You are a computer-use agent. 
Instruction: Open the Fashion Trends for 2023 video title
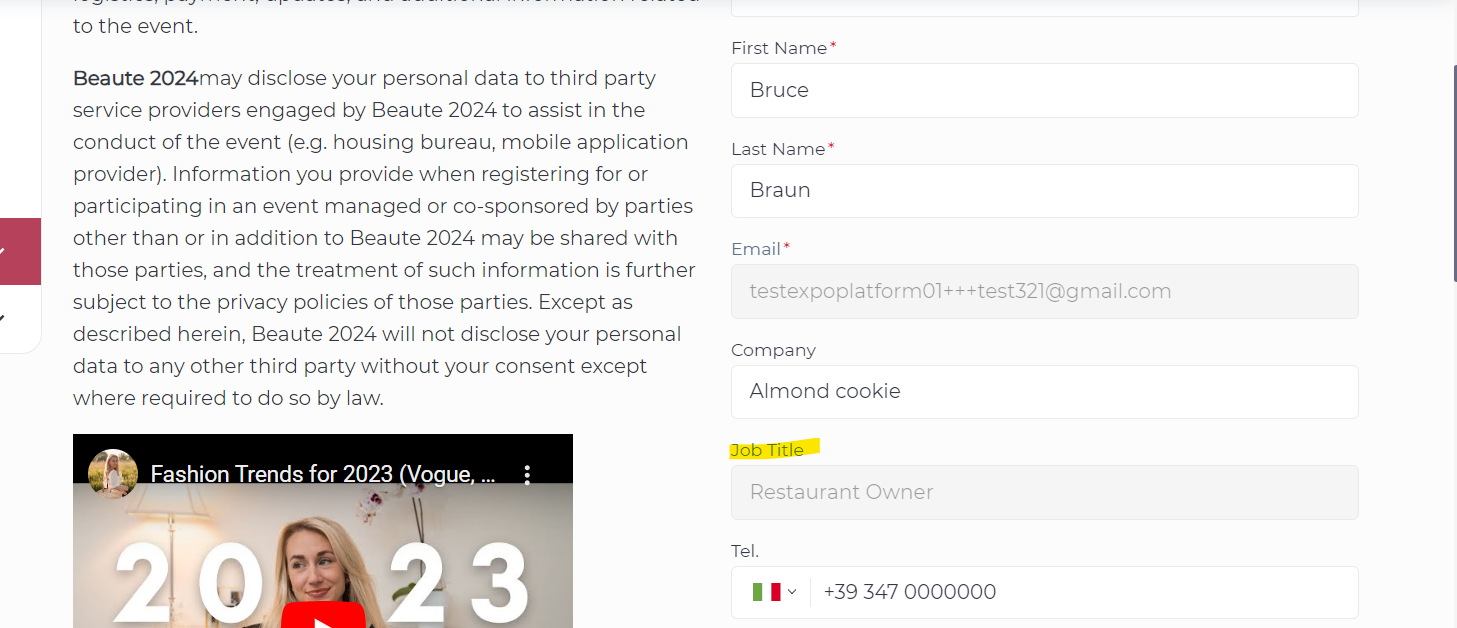[x=322, y=474]
